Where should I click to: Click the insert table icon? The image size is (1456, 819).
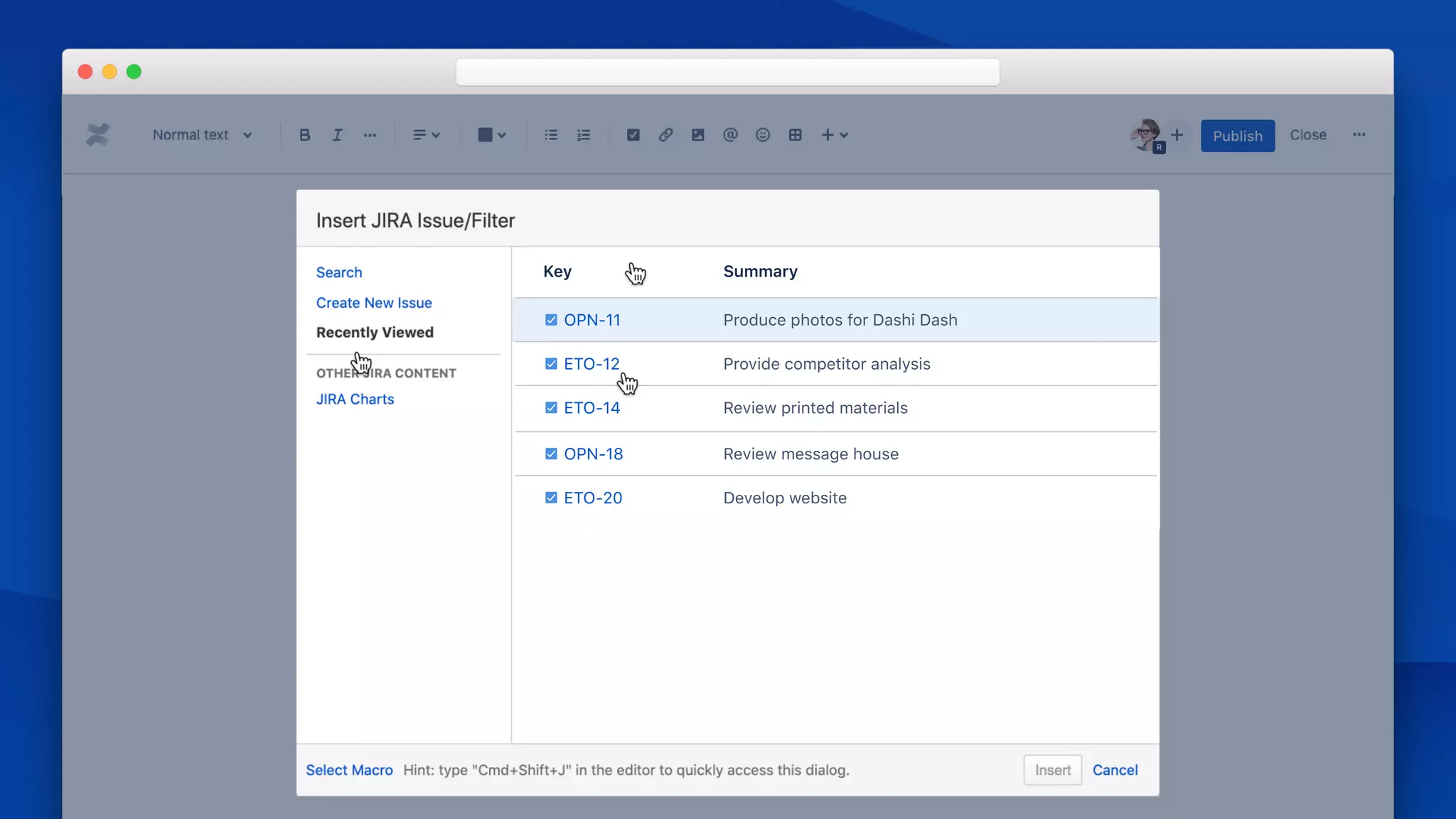pos(796,135)
